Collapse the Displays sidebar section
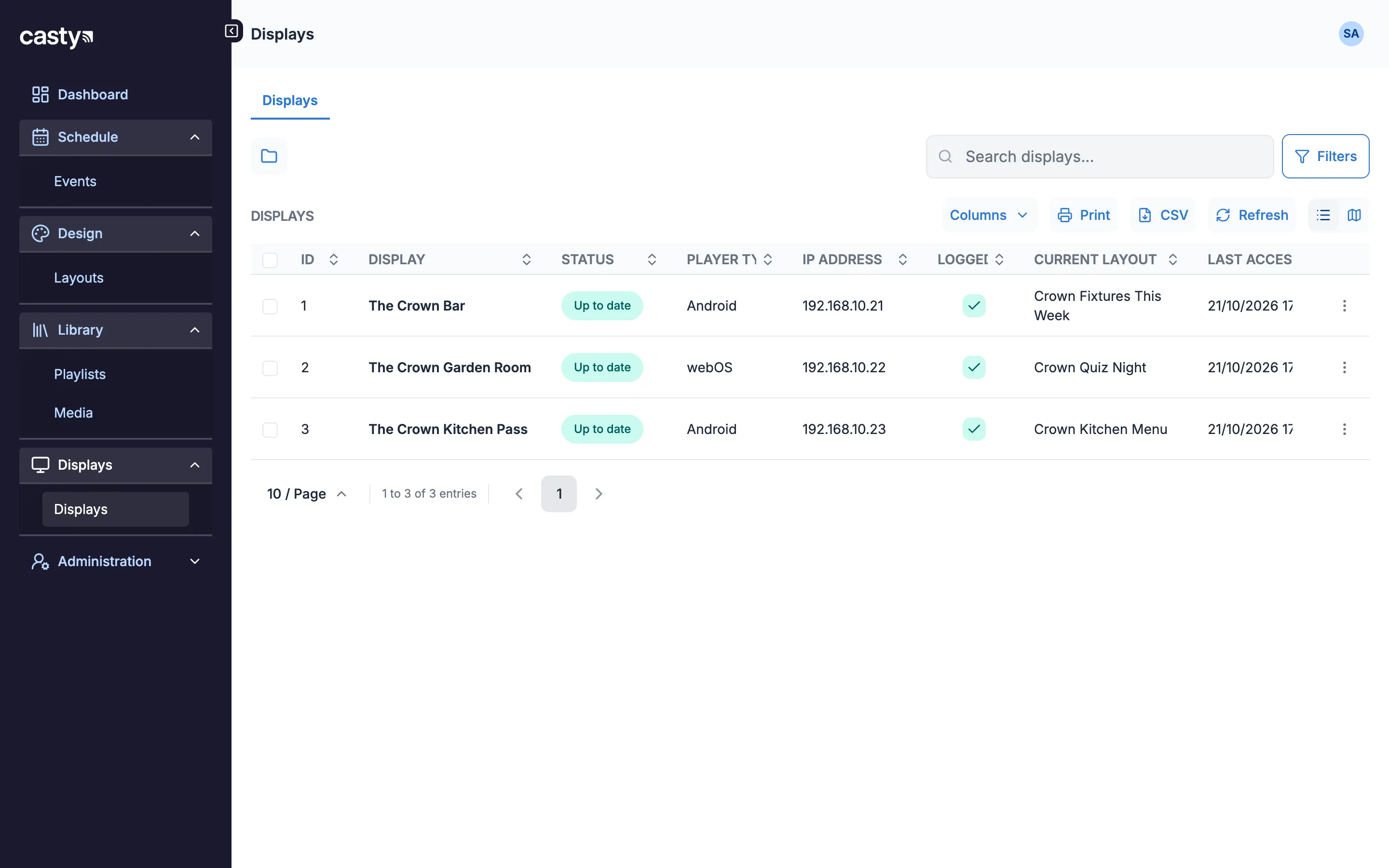 (x=115, y=465)
